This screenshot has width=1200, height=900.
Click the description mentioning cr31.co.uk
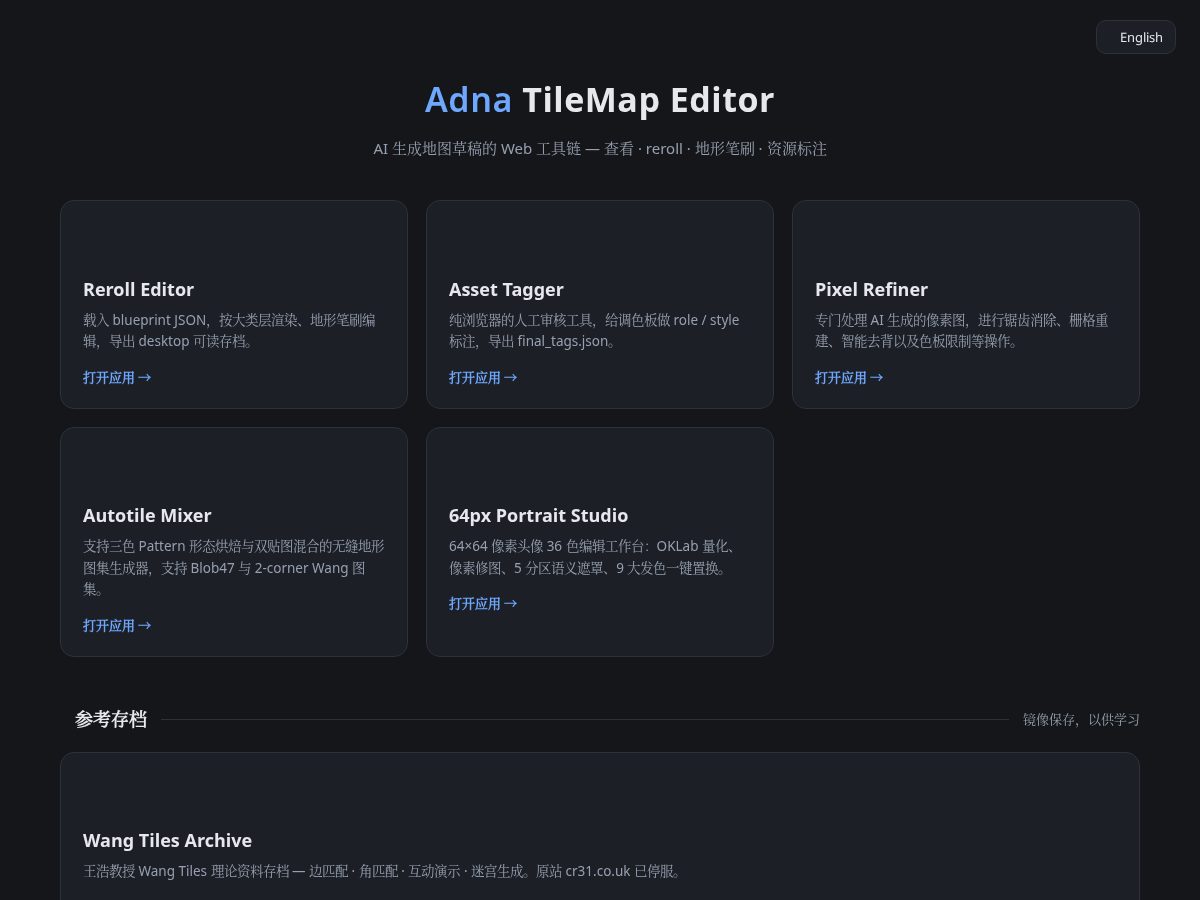(384, 871)
